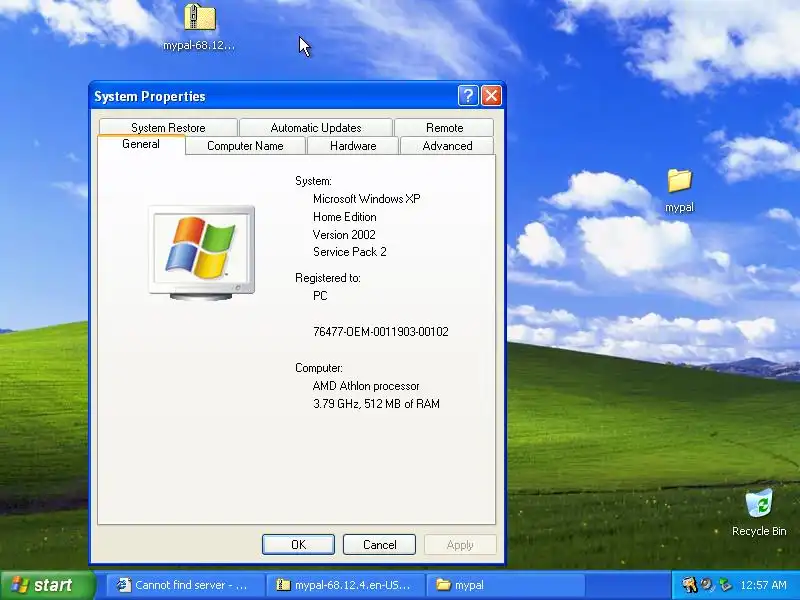Click the registered owner name 'PC'
Viewport: 800px width, 600px height.
(320, 296)
